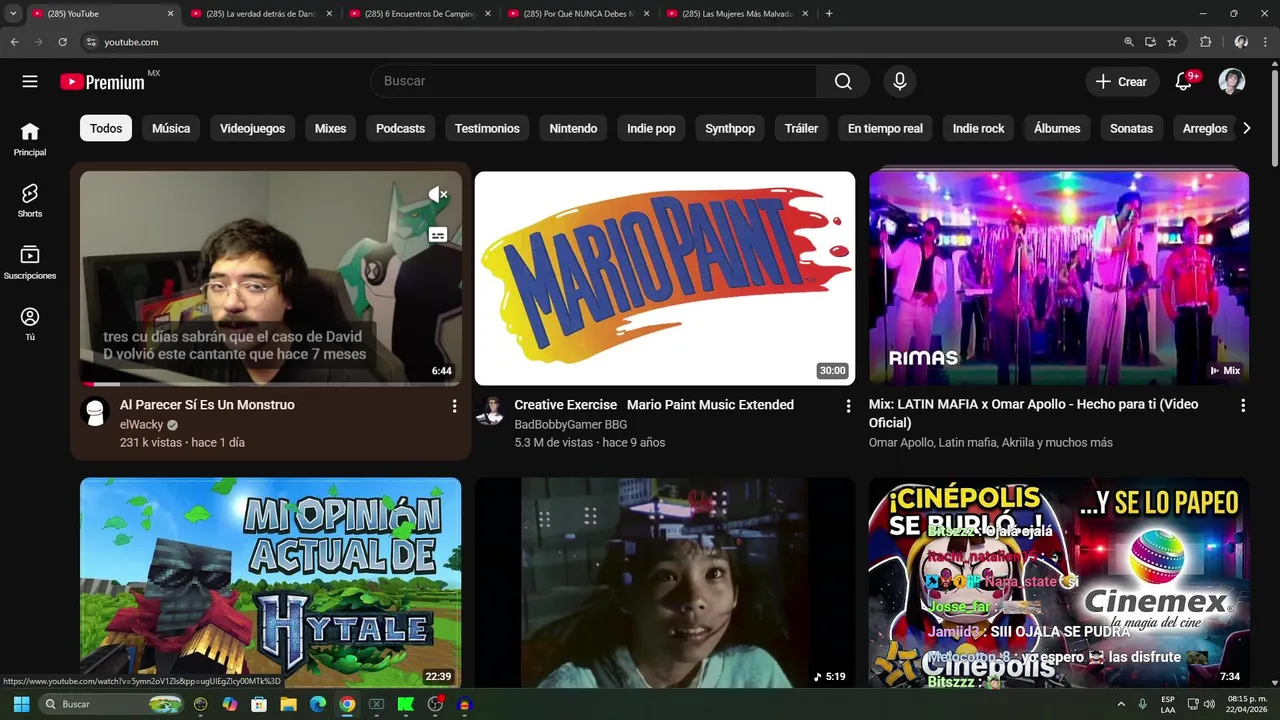This screenshot has width=1280, height=720.
Task: Click the Windows taskbar Buscar box
Action: 112,704
